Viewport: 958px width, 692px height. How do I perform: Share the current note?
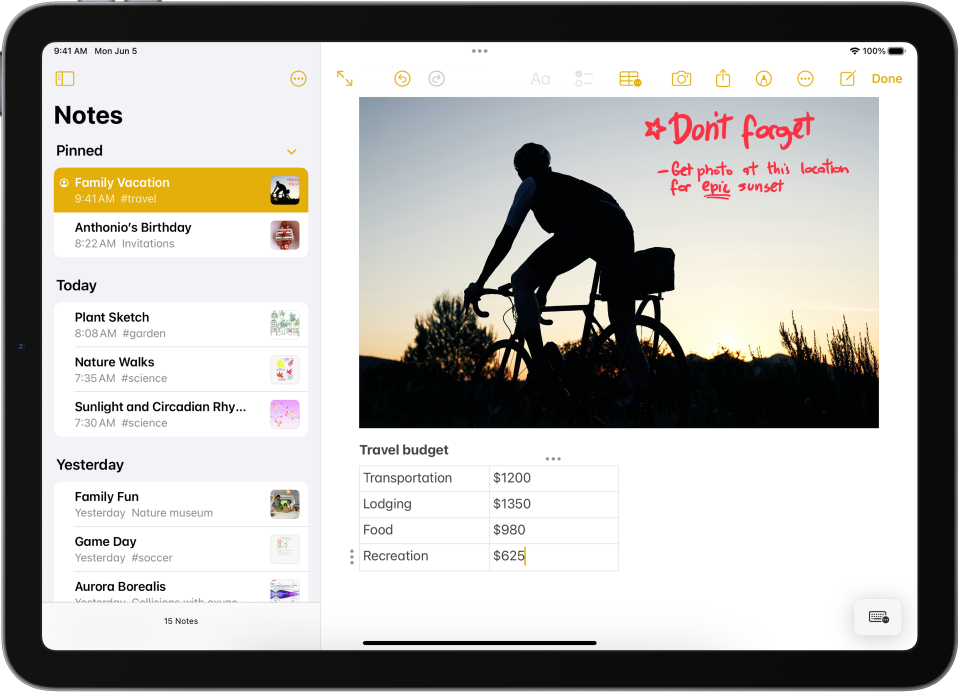click(x=723, y=78)
